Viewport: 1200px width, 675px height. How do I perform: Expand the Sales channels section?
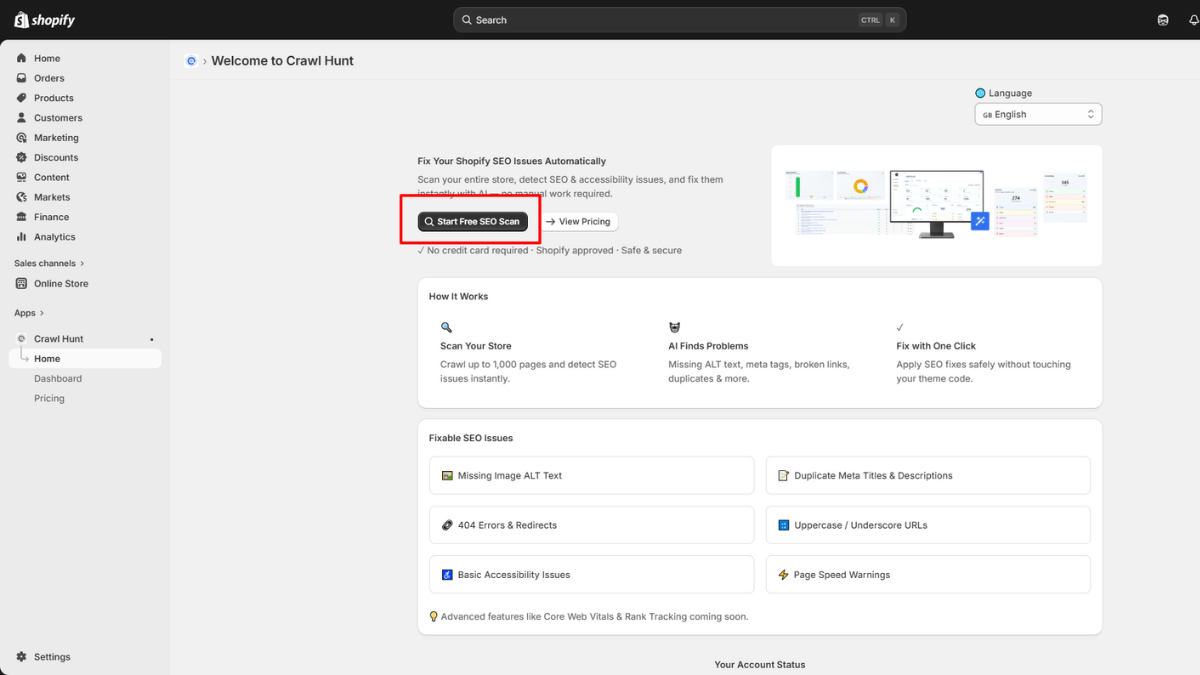point(49,263)
